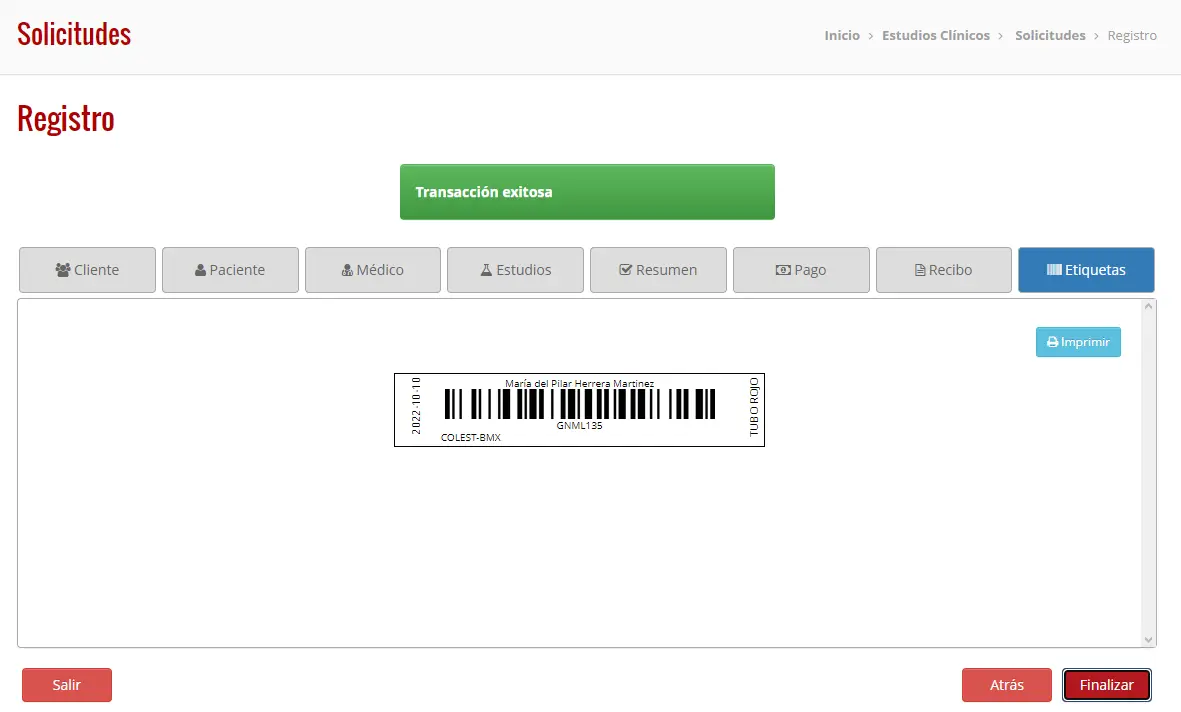Select the Estudios tab

[515, 270]
